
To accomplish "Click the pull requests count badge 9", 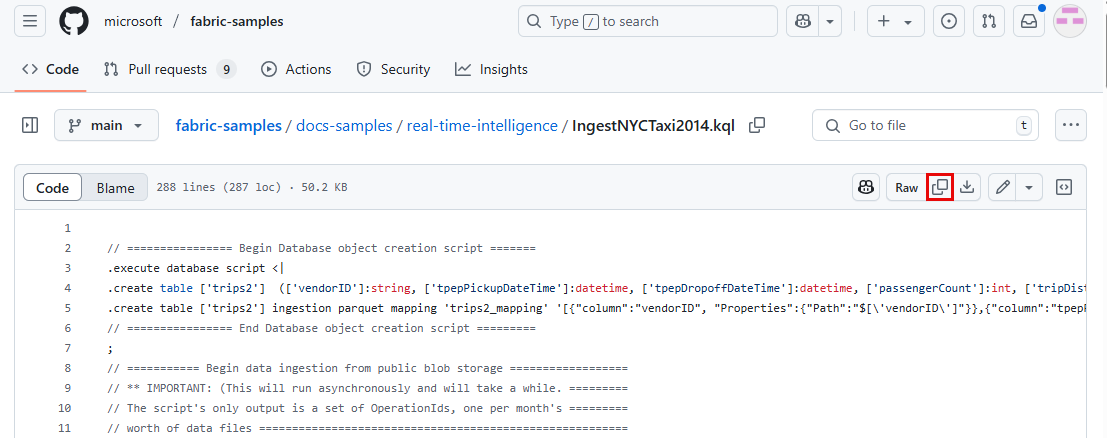I will [226, 69].
